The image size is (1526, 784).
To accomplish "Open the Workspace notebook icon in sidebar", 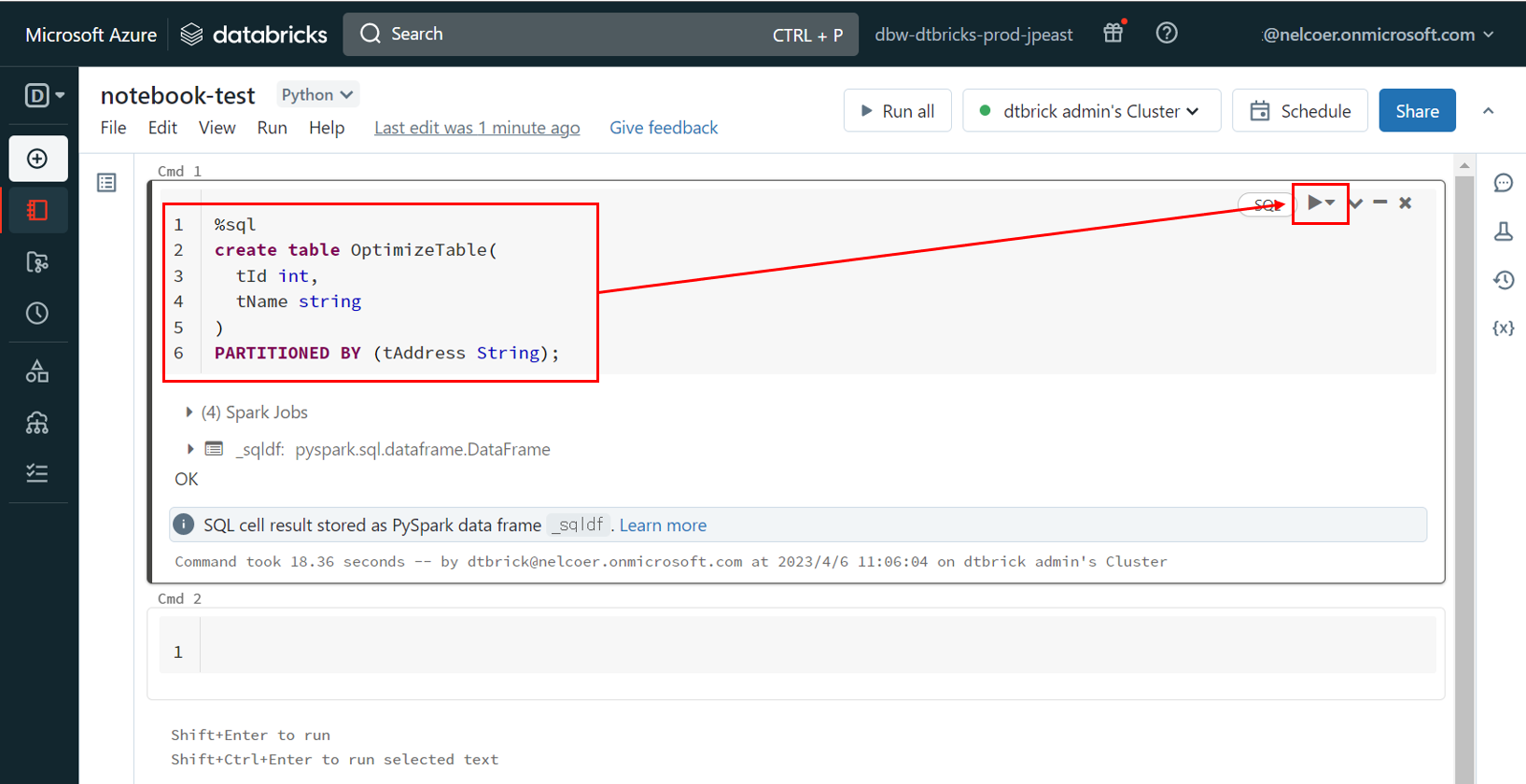I will pos(37,210).
